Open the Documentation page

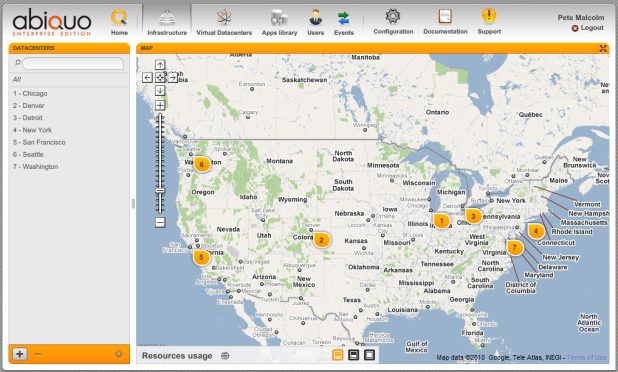pos(445,22)
